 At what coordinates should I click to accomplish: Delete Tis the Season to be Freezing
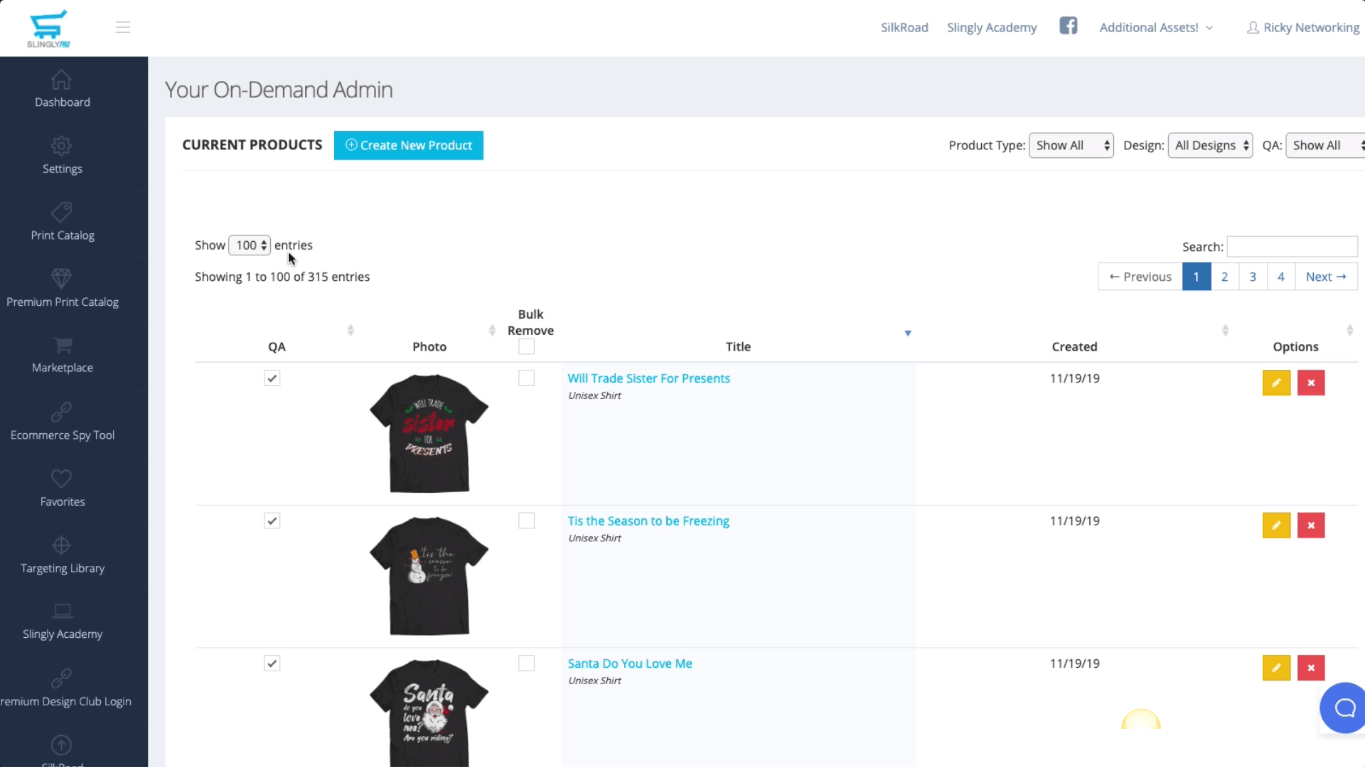[1311, 525]
